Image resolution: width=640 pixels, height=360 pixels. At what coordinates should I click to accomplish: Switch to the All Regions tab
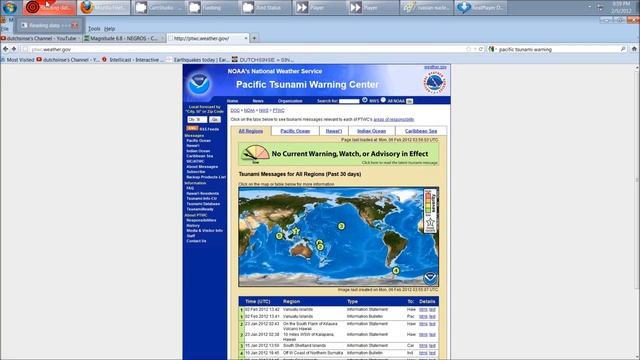click(x=251, y=131)
